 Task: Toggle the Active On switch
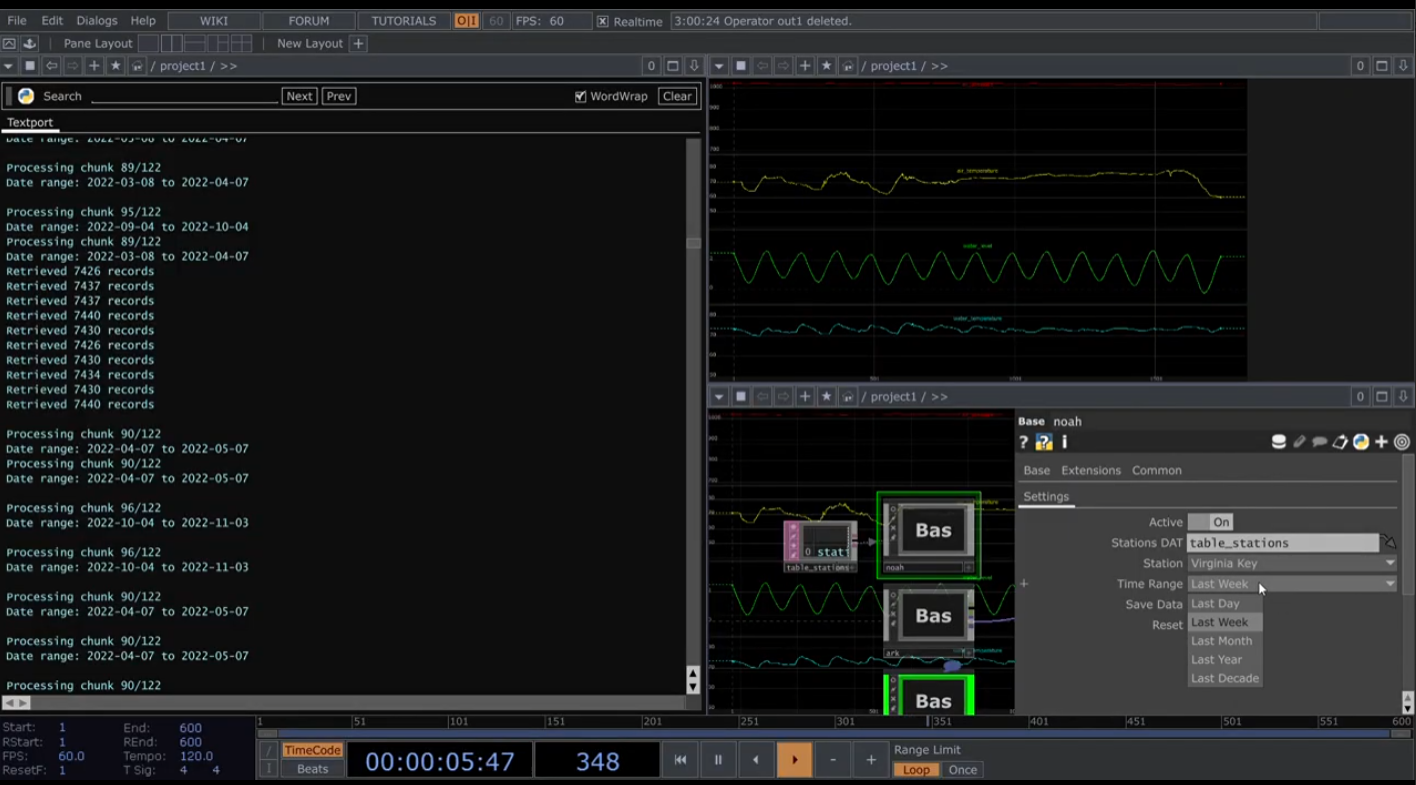pos(1210,522)
